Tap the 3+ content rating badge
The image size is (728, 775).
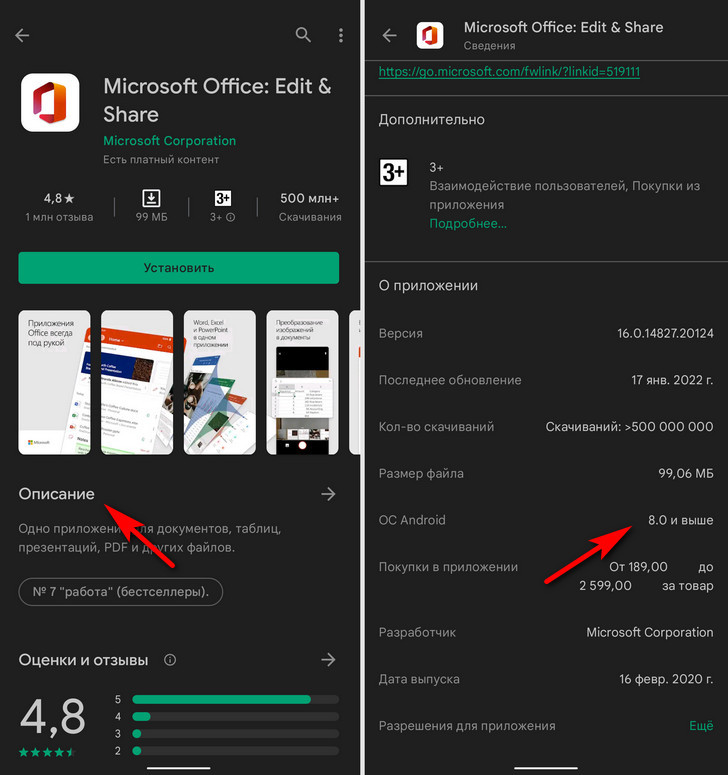pyautogui.click(x=223, y=198)
